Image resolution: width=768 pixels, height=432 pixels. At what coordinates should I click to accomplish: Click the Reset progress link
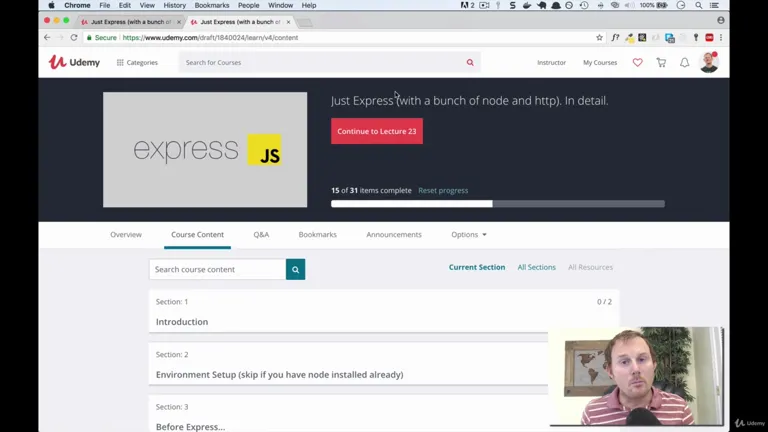443,191
